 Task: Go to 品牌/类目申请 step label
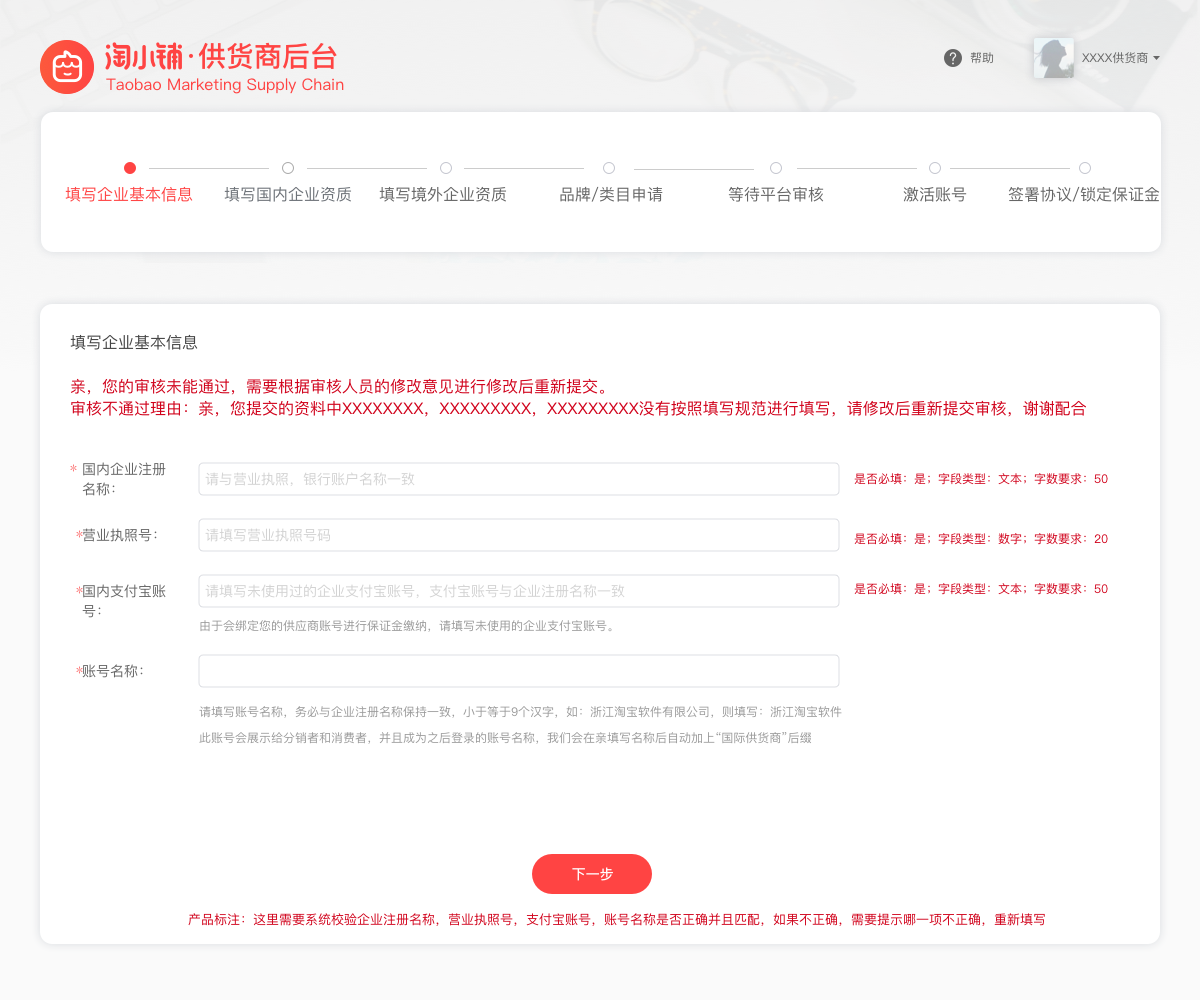(610, 195)
